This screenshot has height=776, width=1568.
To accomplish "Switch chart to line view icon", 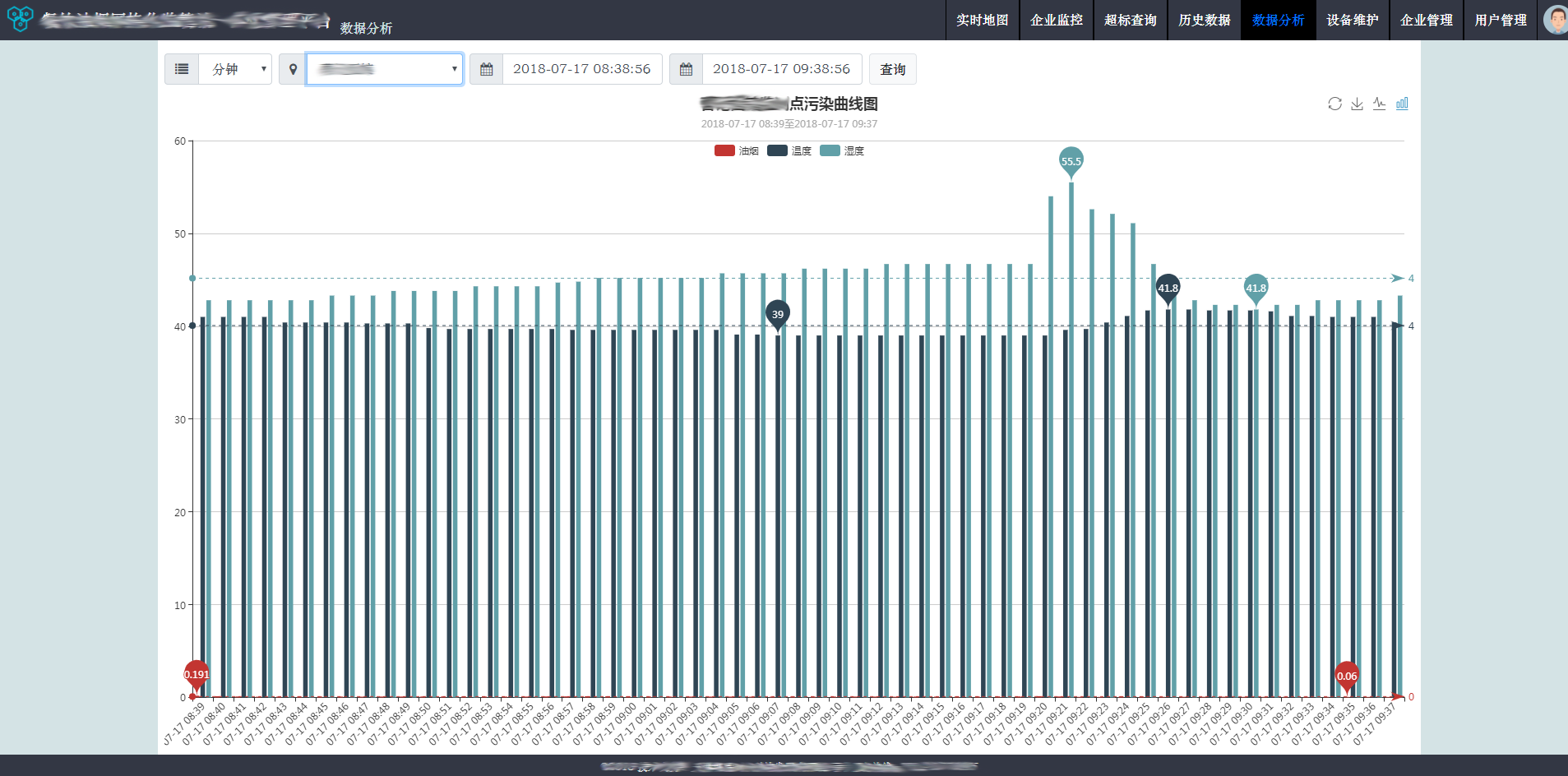I will tap(1379, 104).
